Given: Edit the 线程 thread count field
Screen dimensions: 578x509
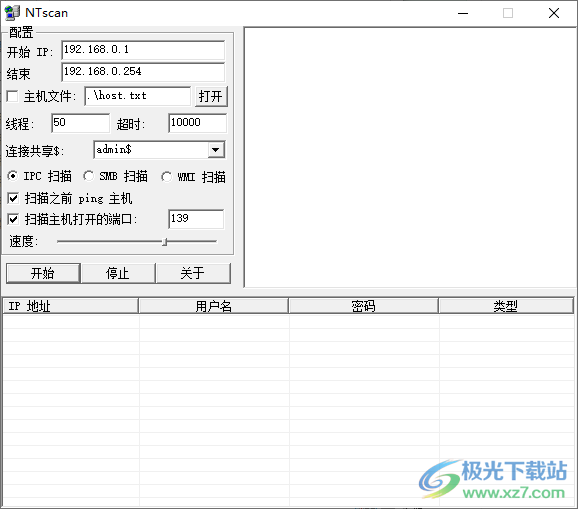Looking at the screenshot, I should [80, 123].
